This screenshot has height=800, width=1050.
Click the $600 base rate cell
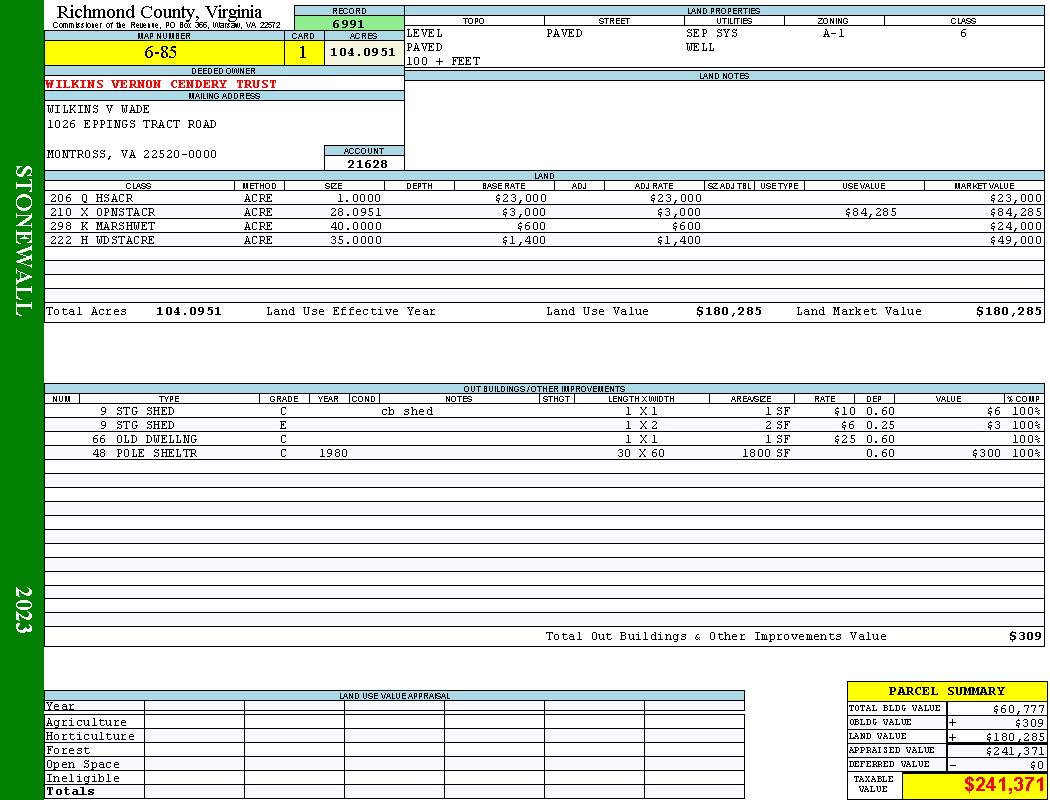pyautogui.click(x=531, y=226)
